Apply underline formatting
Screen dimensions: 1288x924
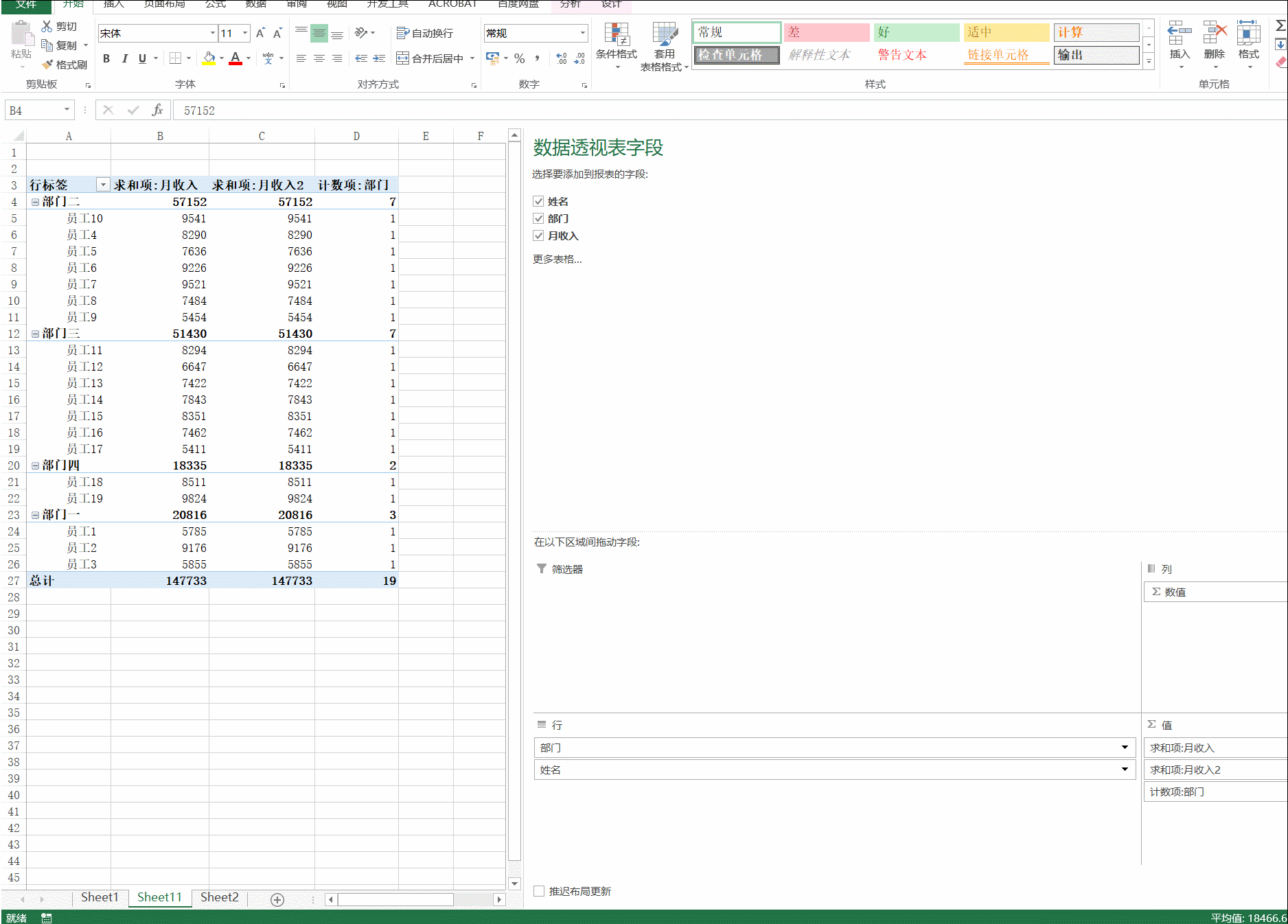[142, 58]
